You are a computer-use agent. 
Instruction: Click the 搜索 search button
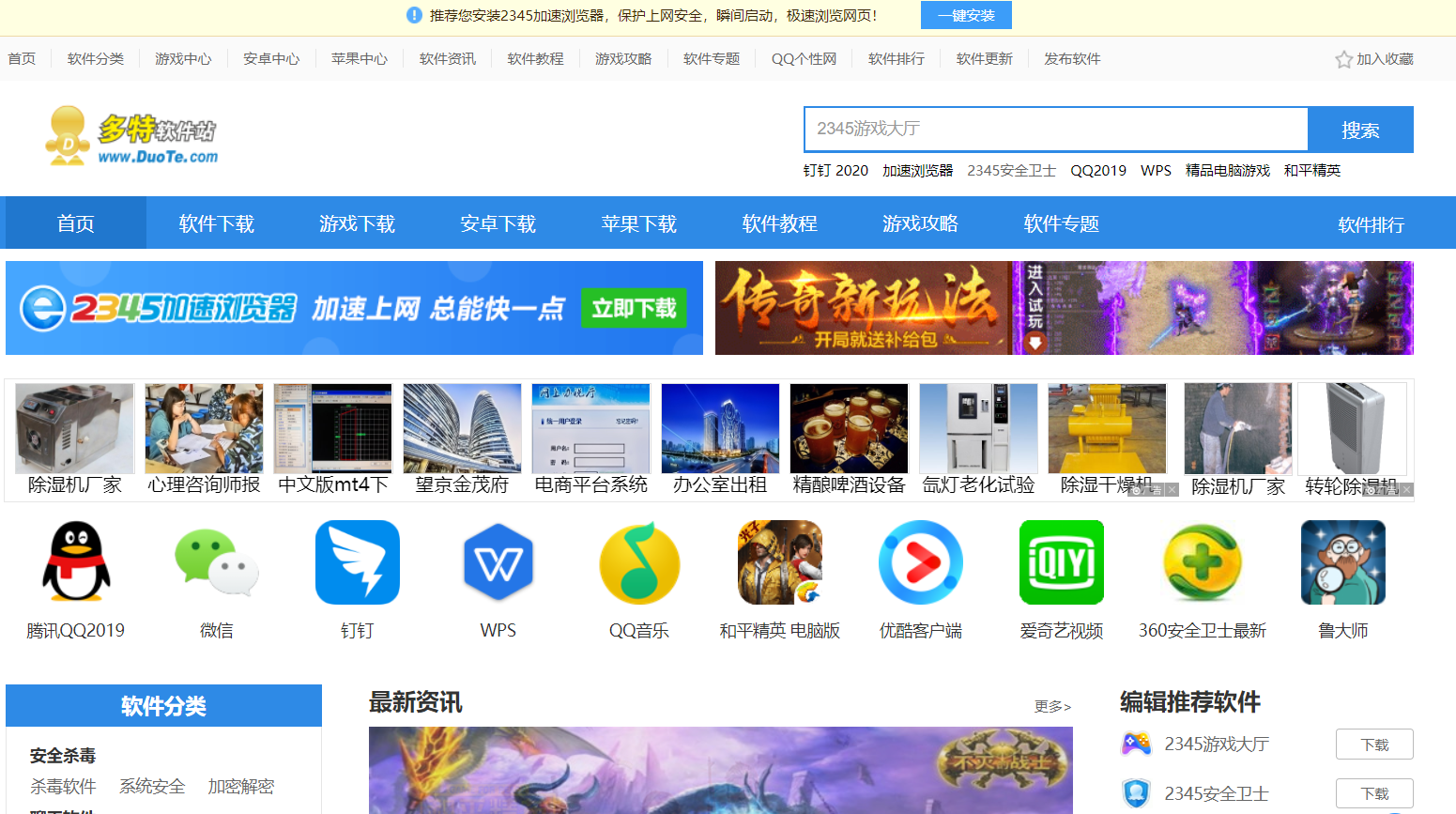pyautogui.click(x=1360, y=130)
